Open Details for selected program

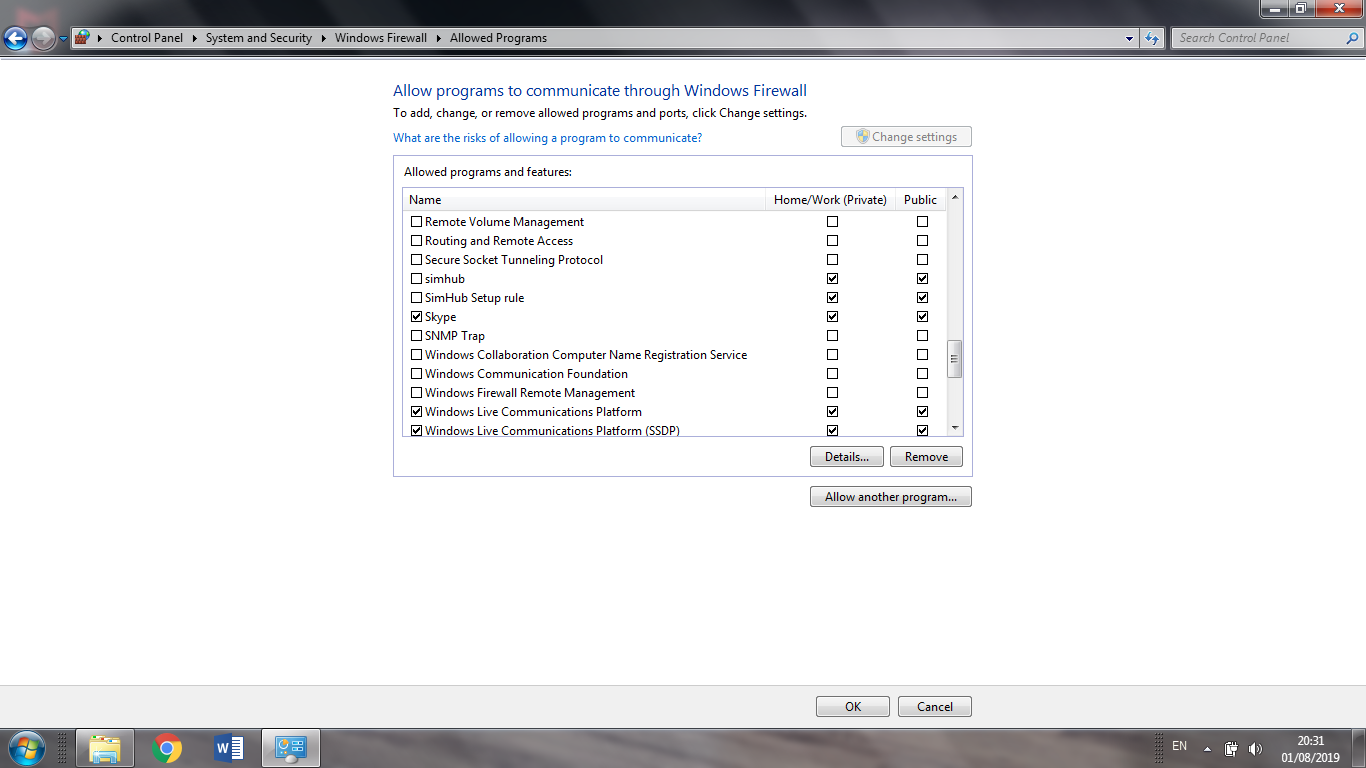pos(847,457)
